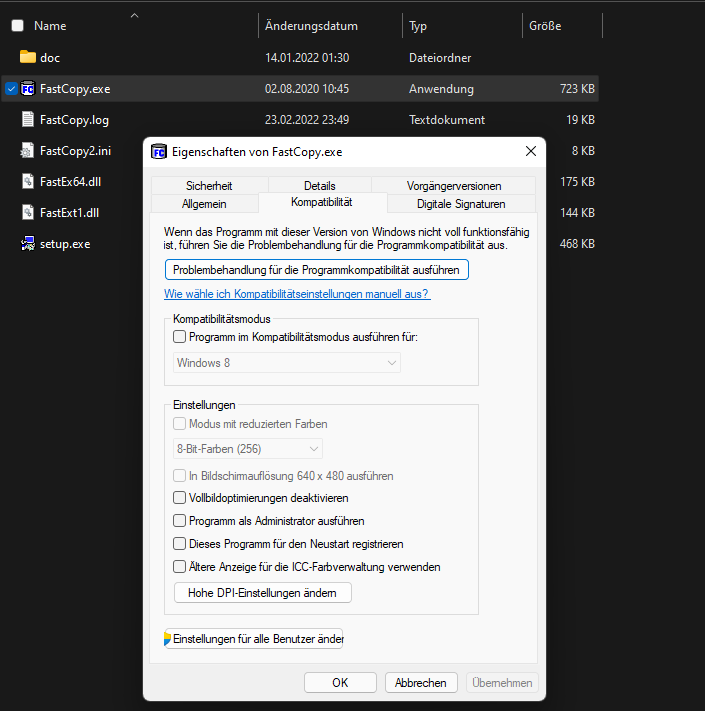Select the setup.exe file name
The image size is (705, 711).
click(x=65, y=244)
